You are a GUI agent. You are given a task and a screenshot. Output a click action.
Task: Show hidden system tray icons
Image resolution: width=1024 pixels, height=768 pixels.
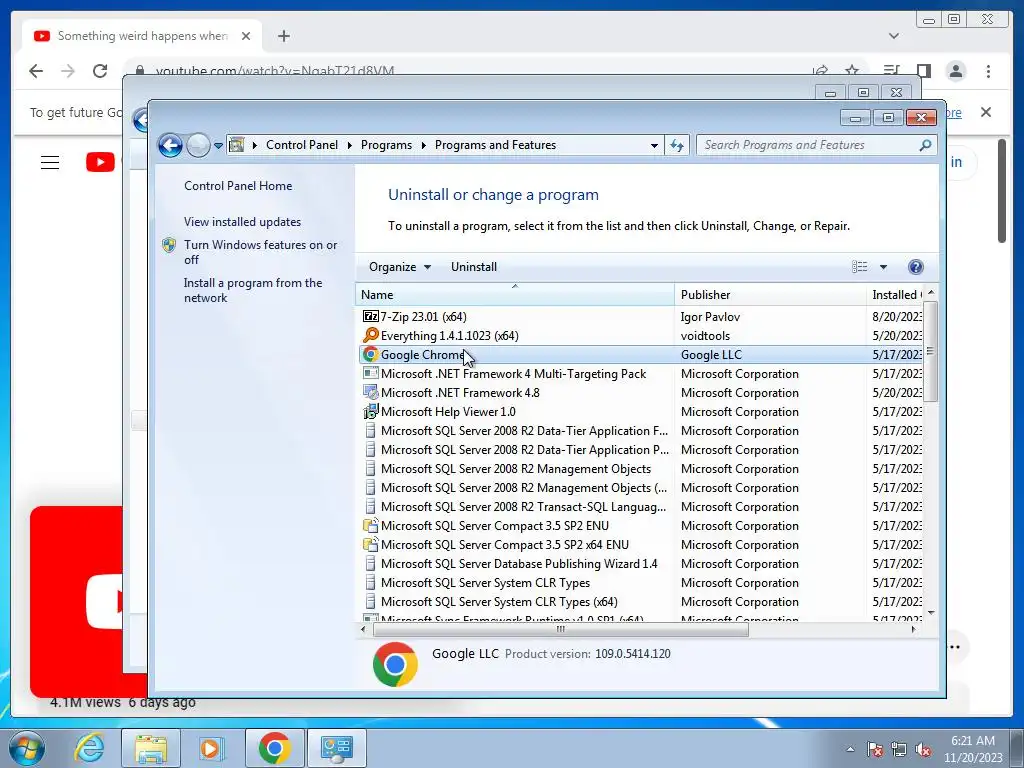pos(850,750)
